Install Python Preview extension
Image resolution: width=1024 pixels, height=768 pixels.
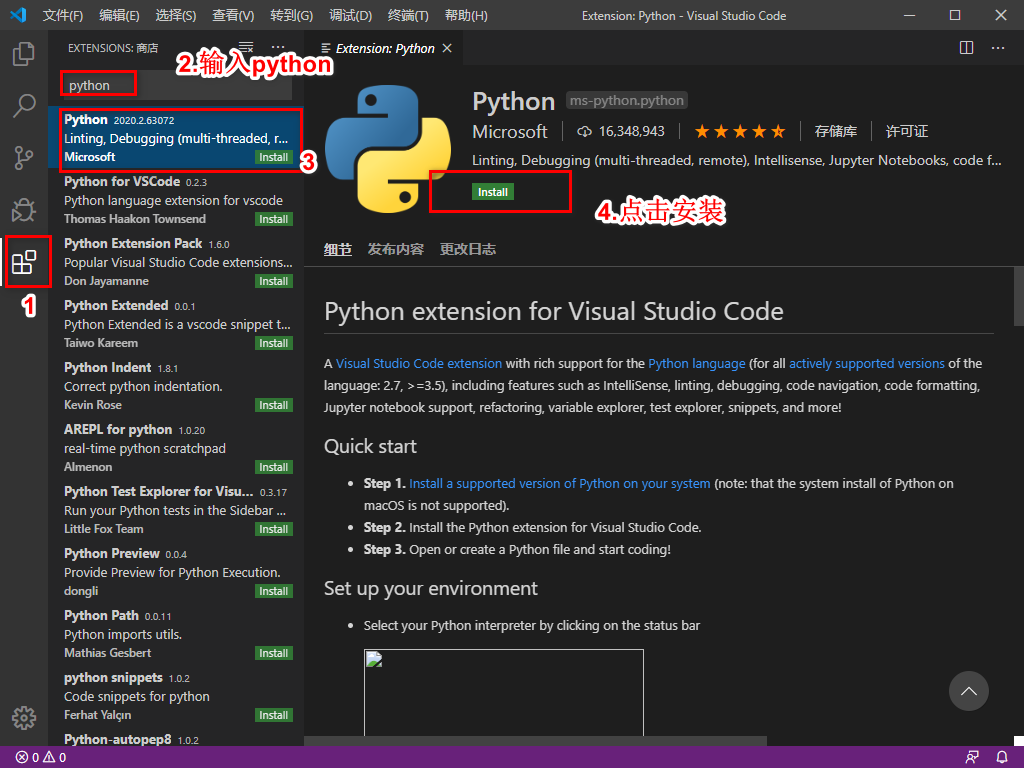[273, 592]
